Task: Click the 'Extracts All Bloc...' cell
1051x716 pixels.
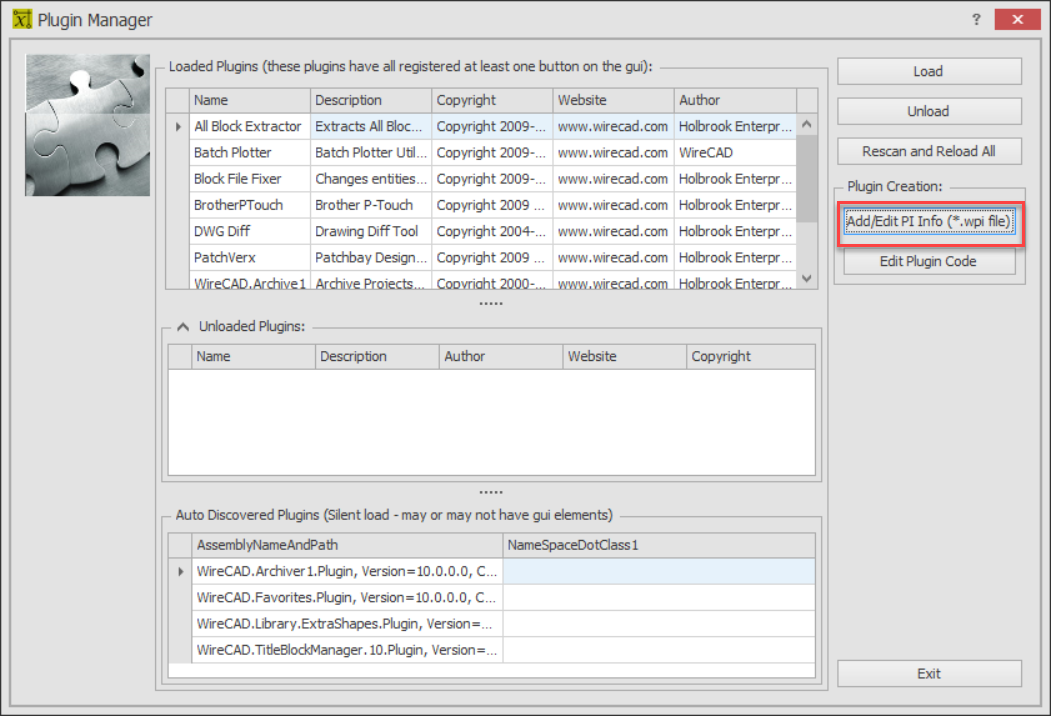Action: coord(371,127)
